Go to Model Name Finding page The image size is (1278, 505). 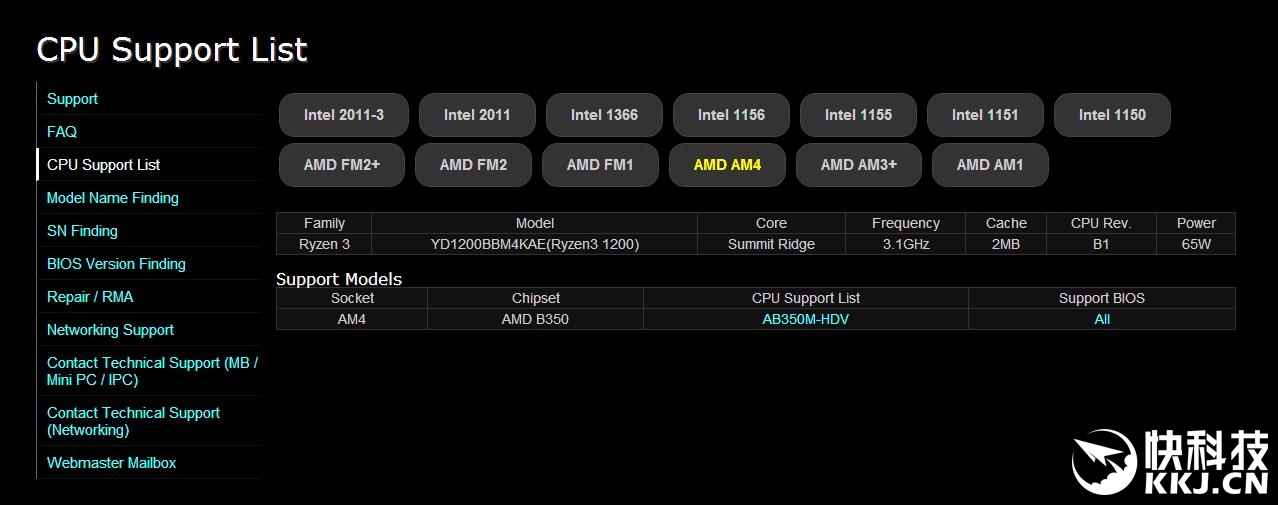tap(113, 198)
